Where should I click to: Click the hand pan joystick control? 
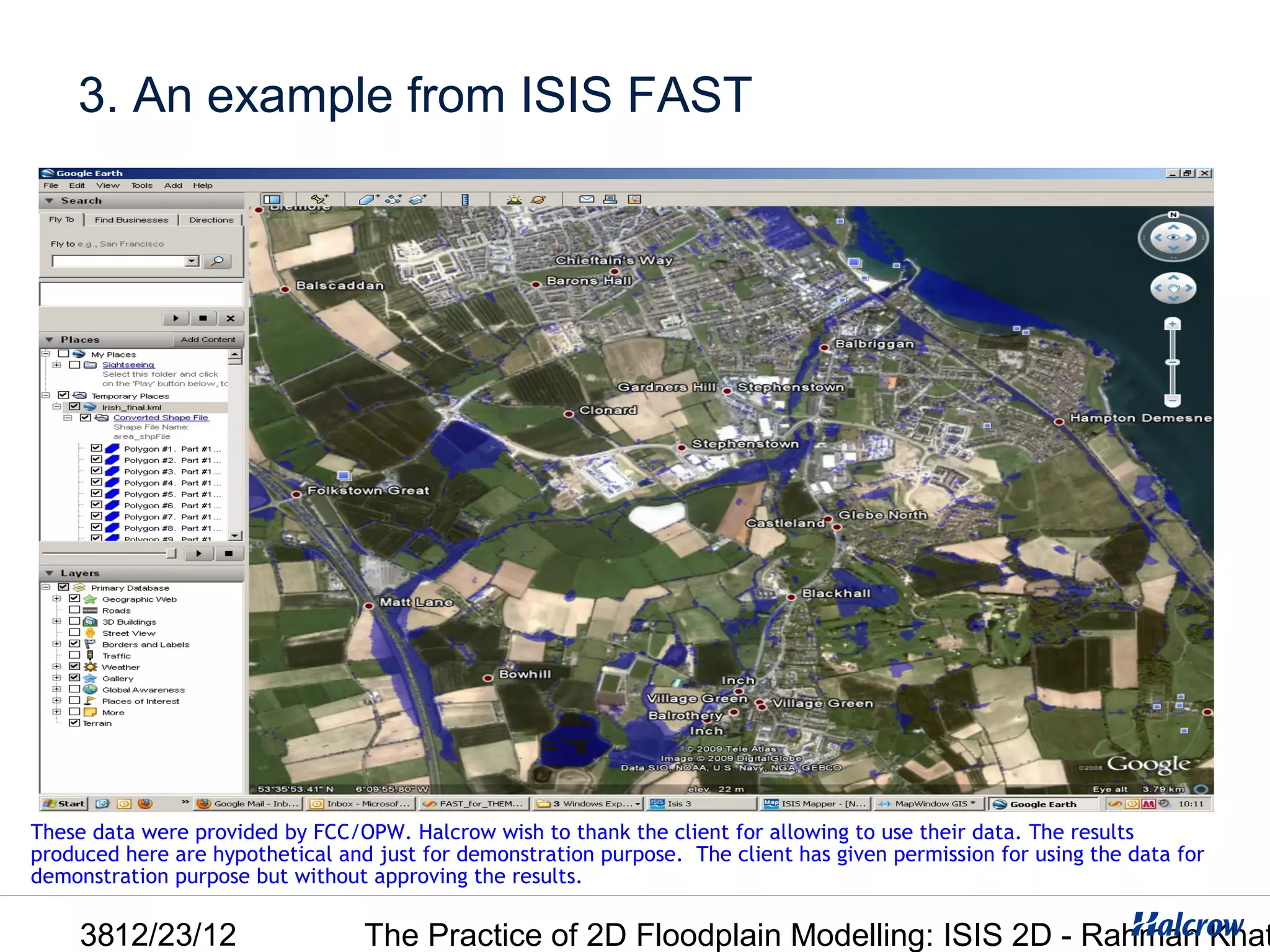[x=1173, y=288]
